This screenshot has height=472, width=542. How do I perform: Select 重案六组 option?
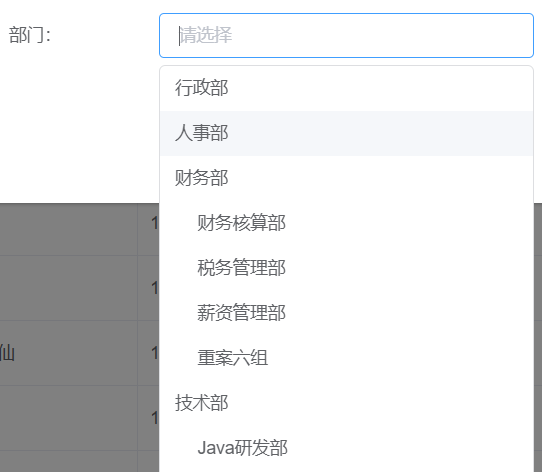[x=346, y=358]
